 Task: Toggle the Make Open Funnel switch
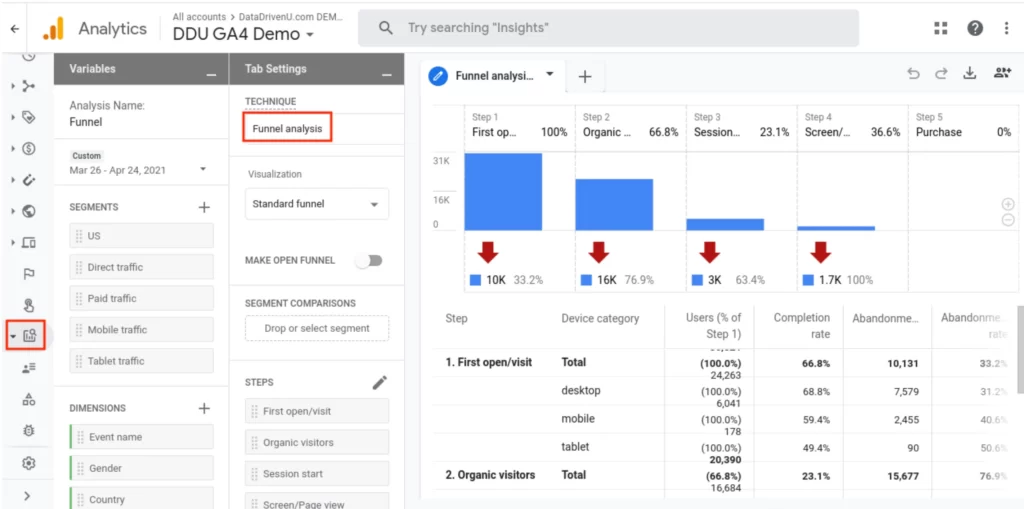coord(369,260)
